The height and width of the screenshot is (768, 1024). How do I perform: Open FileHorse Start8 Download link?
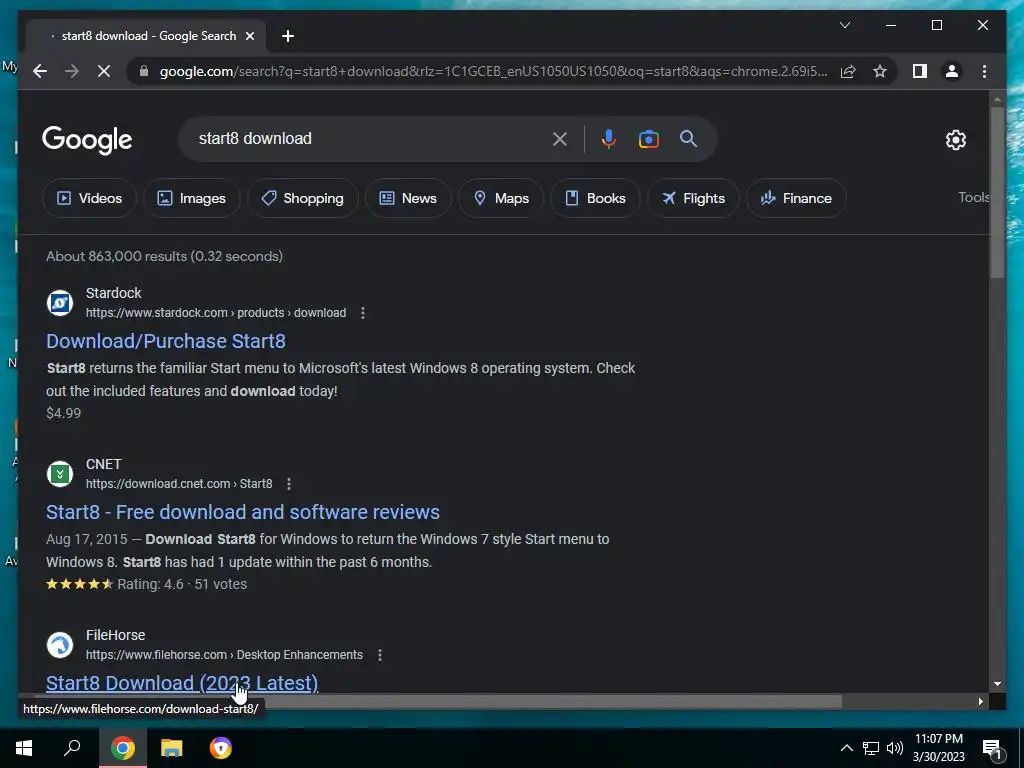click(182, 682)
